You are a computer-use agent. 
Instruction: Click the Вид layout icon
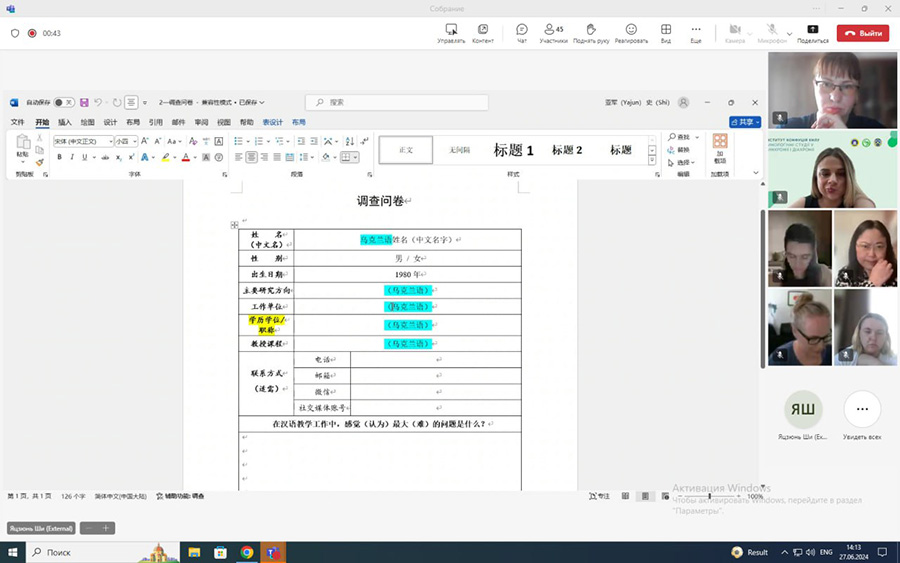click(666, 32)
